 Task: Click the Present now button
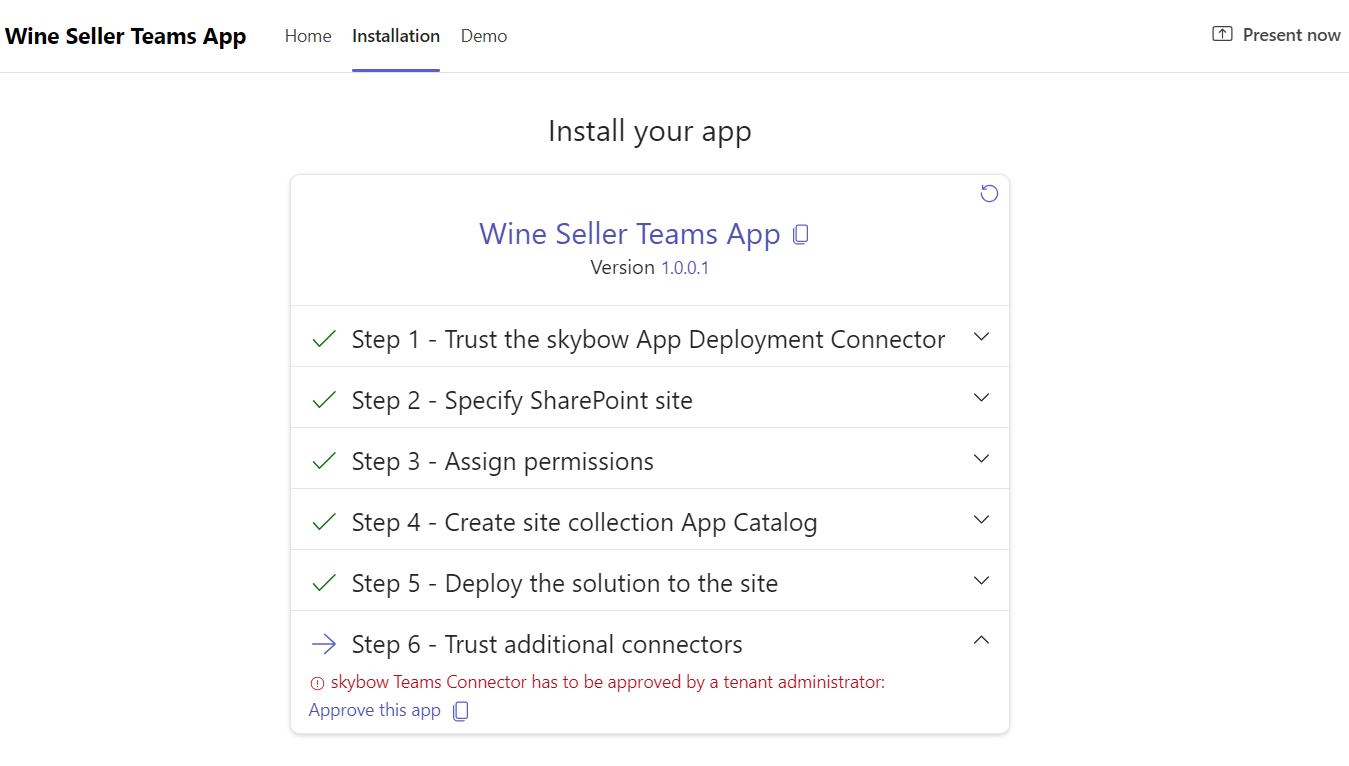[x=1276, y=35]
